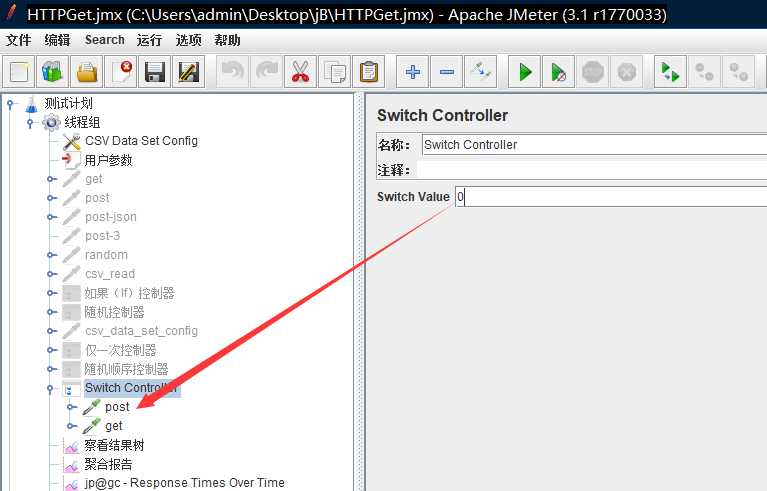The width and height of the screenshot is (767, 491).
Task: Expand get under Switch Controller
Action: 72,426
